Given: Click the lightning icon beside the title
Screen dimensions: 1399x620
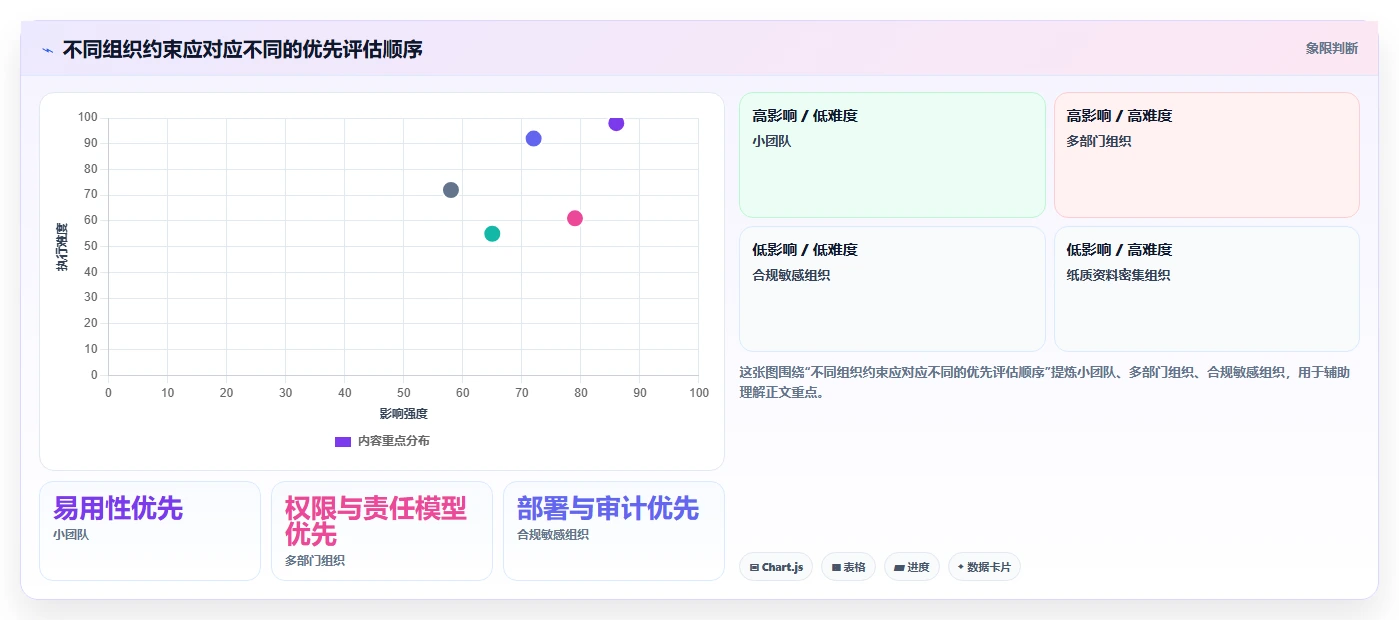Looking at the screenshot, I should pyautogui.click(x=47, y=50).
